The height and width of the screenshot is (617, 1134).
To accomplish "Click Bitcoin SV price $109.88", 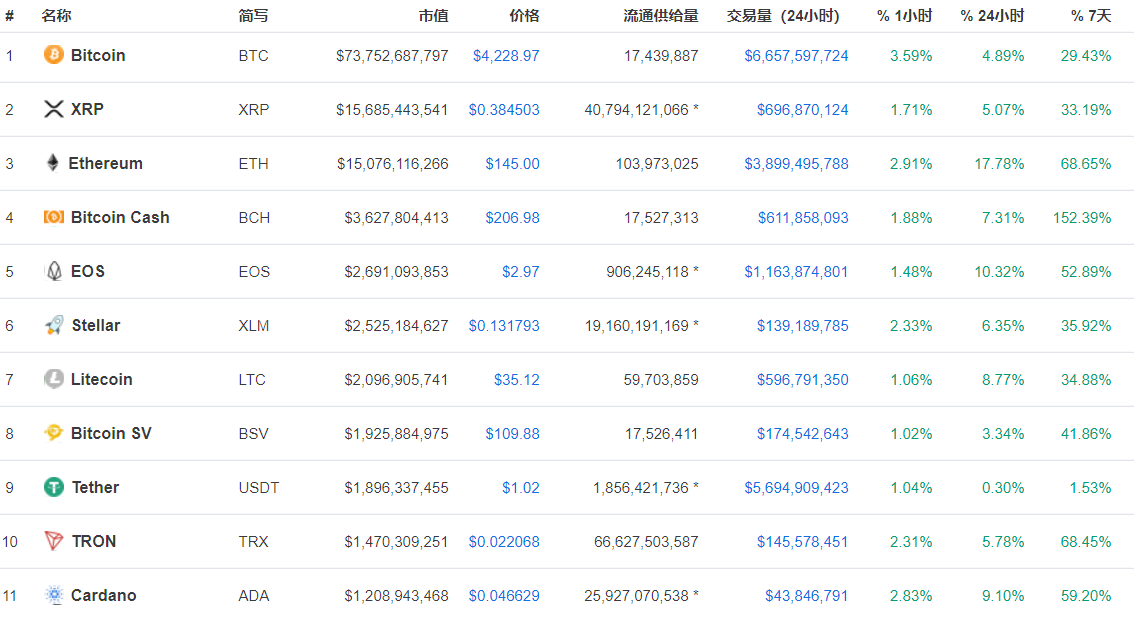I will coord(512,434).
